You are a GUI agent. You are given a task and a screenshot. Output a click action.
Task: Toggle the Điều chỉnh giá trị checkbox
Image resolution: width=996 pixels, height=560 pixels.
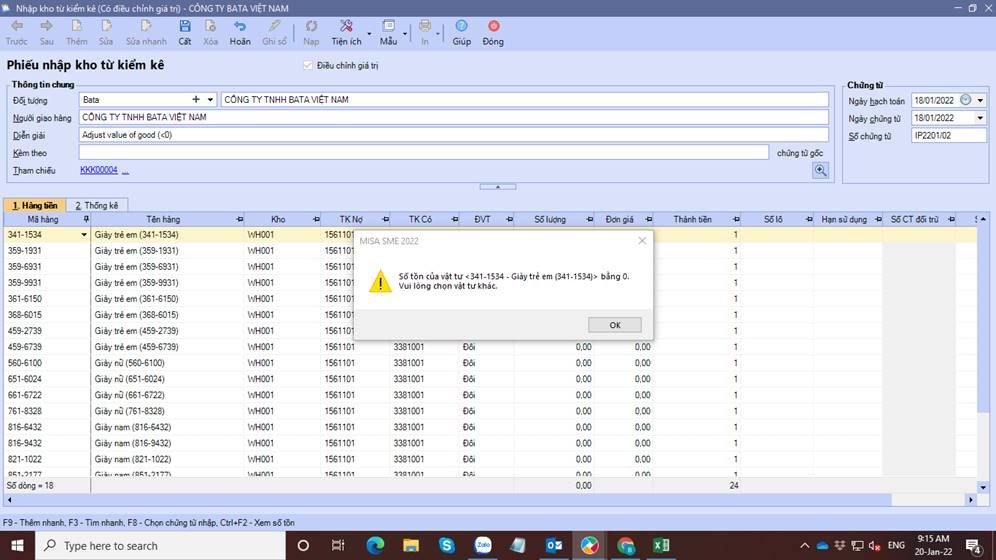(308, 65)
